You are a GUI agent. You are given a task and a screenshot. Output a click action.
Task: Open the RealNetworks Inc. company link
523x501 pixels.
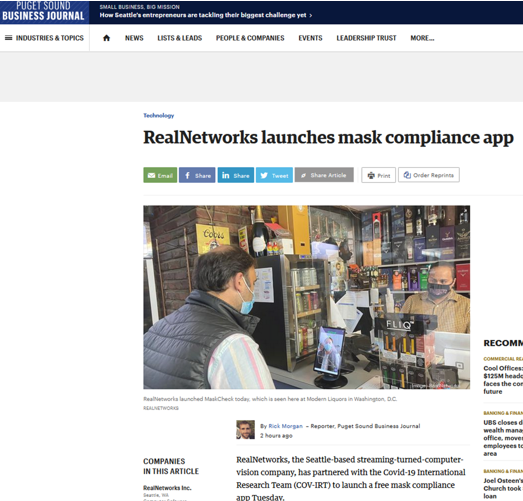tap(167, 488)
